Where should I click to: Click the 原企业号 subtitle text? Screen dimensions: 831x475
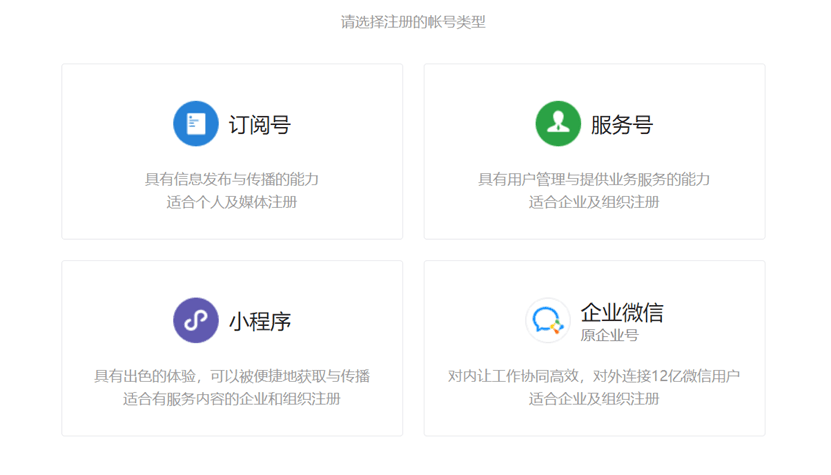(609, 336)
